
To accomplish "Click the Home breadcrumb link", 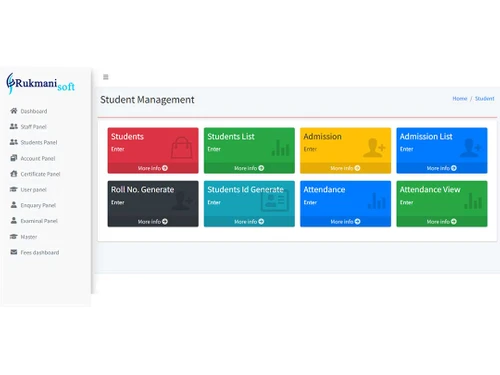I will tap(460, 99).
